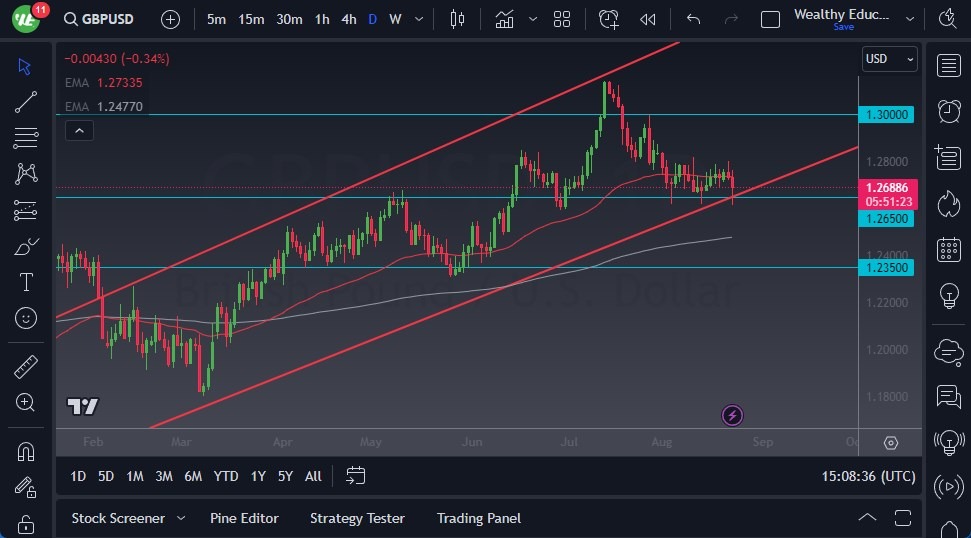Switch to the Strategy Tester tab
Viewport: 971px width, 538px height.
coord(357,518)
